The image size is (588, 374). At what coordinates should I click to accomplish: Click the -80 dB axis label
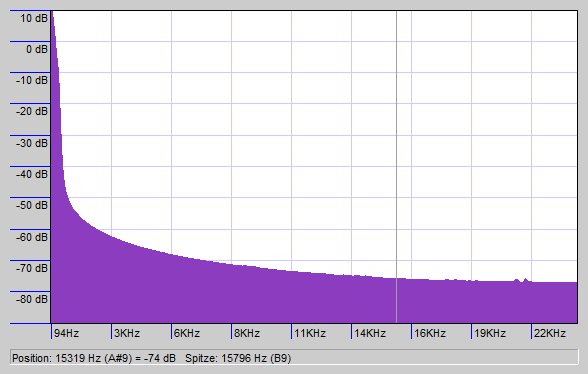click(32, 299)
